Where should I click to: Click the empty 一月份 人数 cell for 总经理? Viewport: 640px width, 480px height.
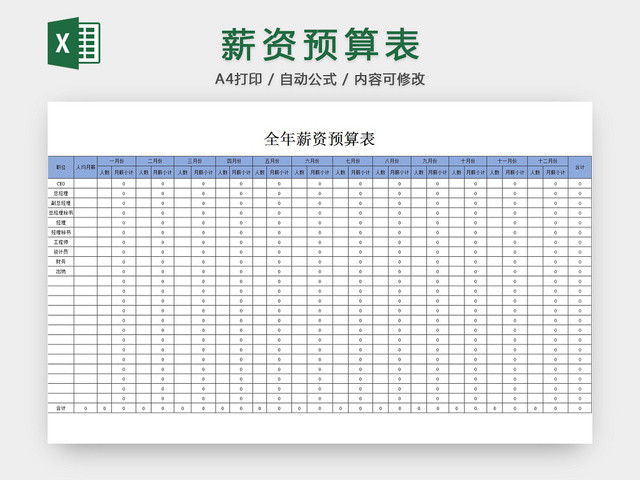coord(104,193)
